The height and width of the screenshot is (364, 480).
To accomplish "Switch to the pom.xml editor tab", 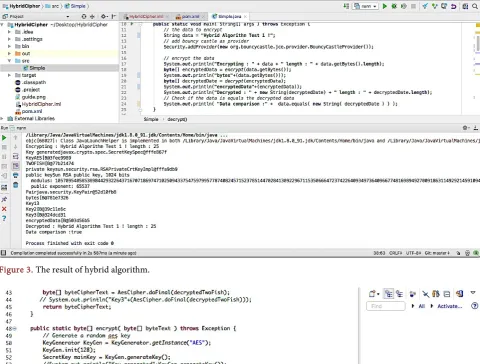I will (188, 16).
